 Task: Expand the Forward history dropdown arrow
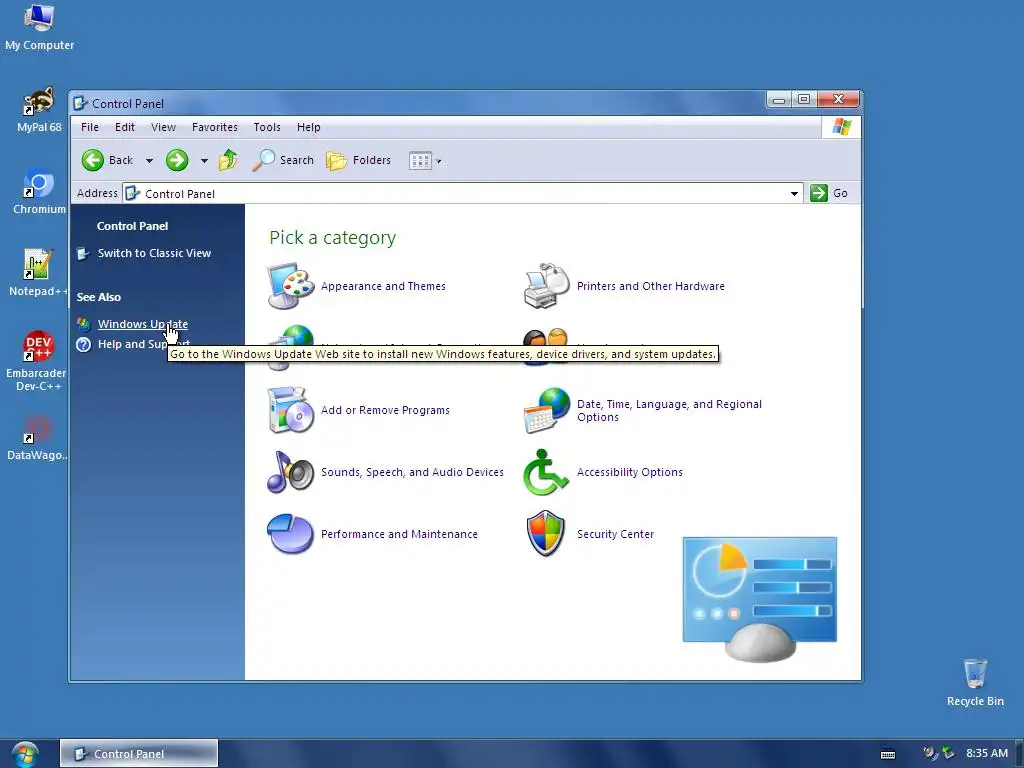pyautogui.click(x=204, y=161)
